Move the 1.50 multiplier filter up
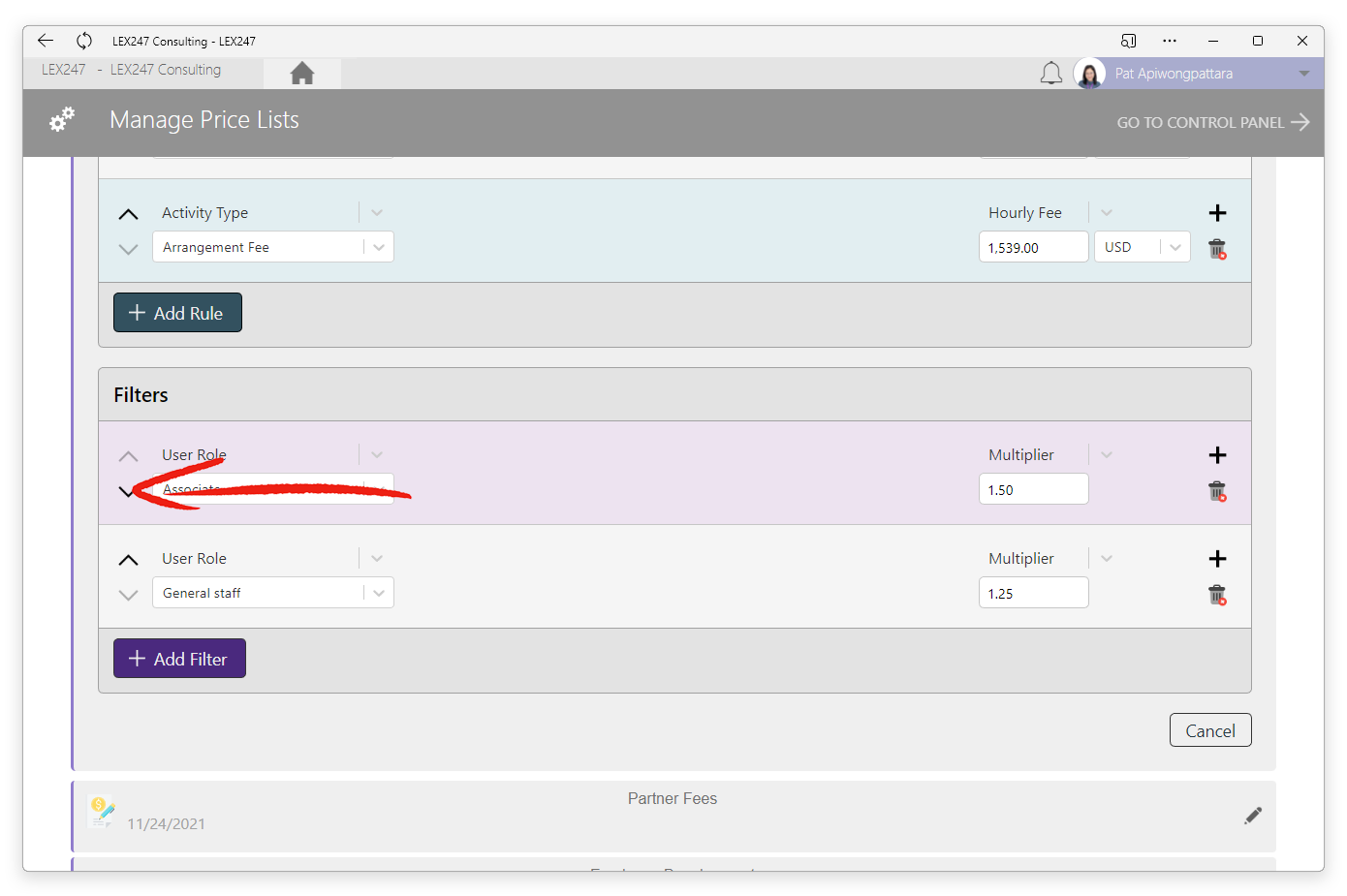The image size is (1347, 896). (x=128, y=456)
